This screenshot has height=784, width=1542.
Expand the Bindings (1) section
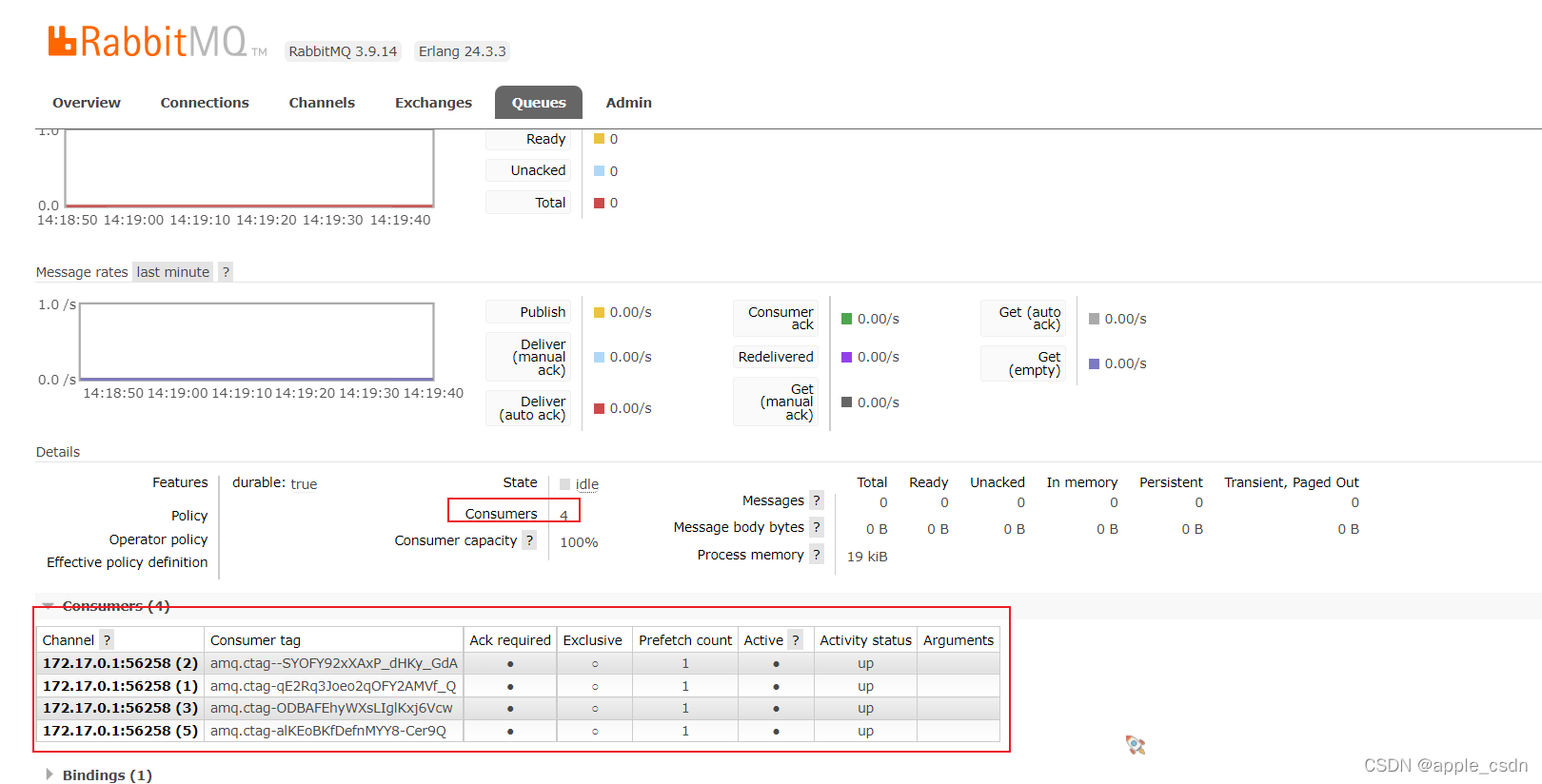[99, 775]
